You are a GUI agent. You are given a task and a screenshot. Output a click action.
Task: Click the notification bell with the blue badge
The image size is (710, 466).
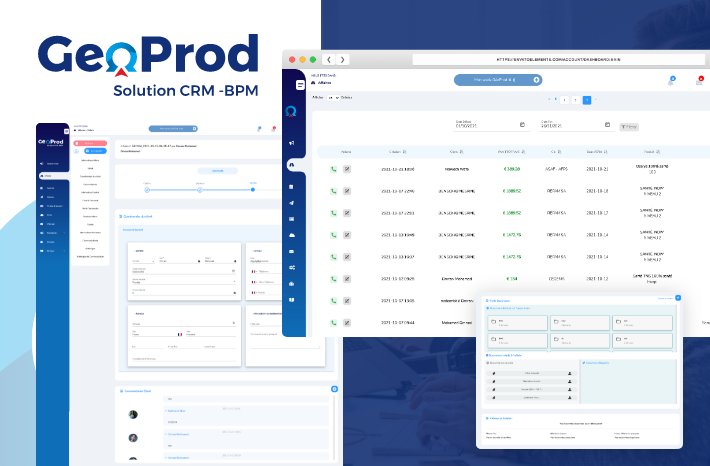(x=671, y=80)
